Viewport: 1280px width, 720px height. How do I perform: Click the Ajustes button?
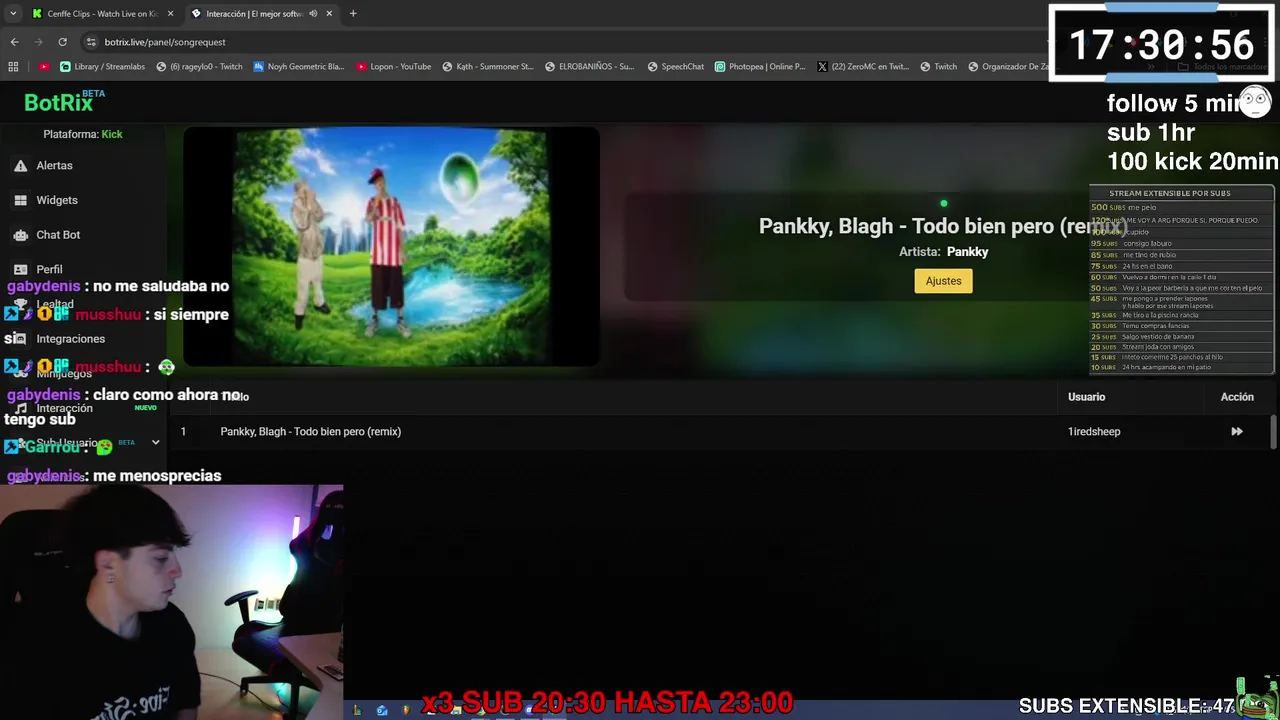[x=943, y=281]
